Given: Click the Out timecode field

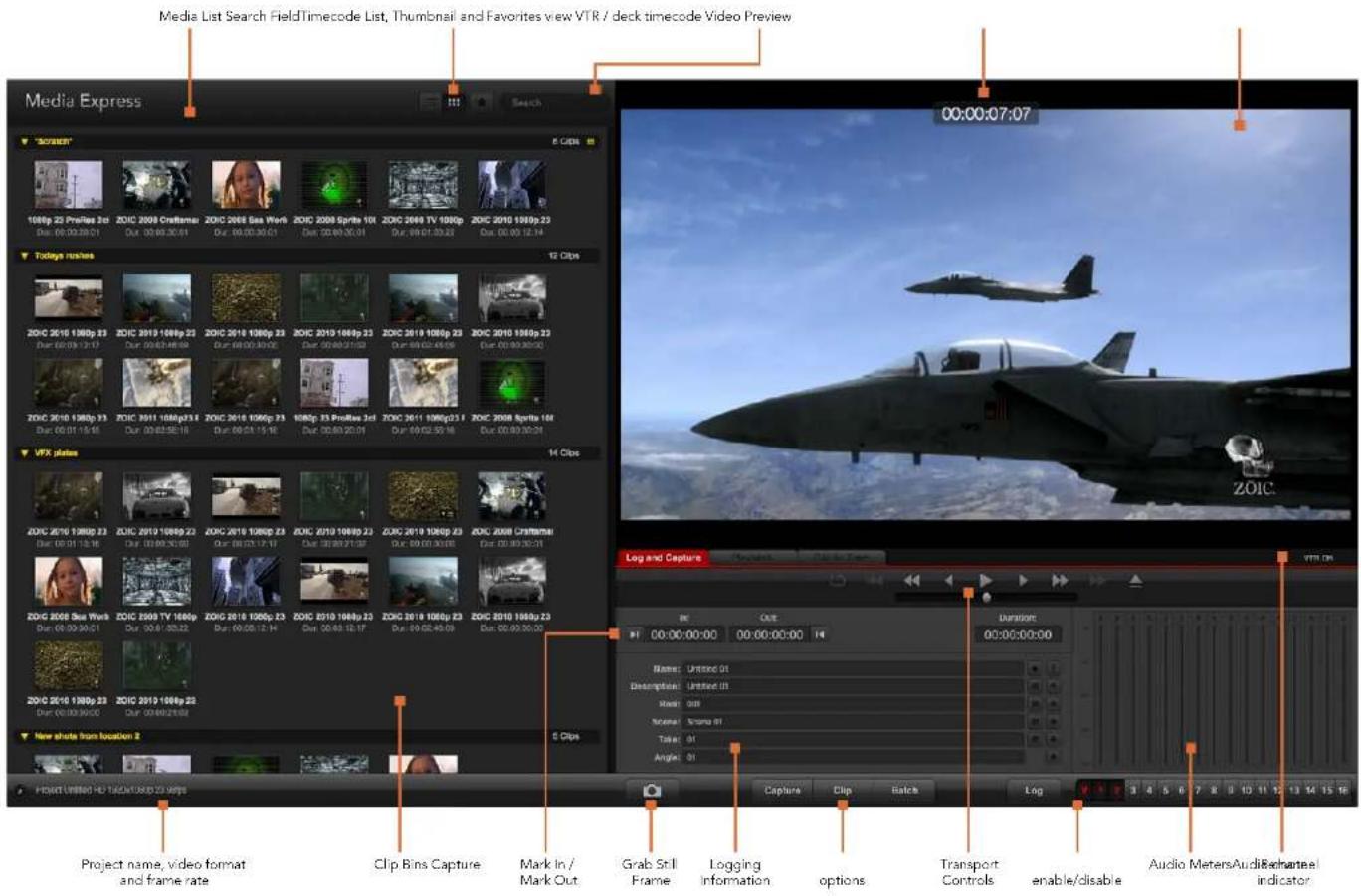Looking at the screenshot, I should coord(769,635).
